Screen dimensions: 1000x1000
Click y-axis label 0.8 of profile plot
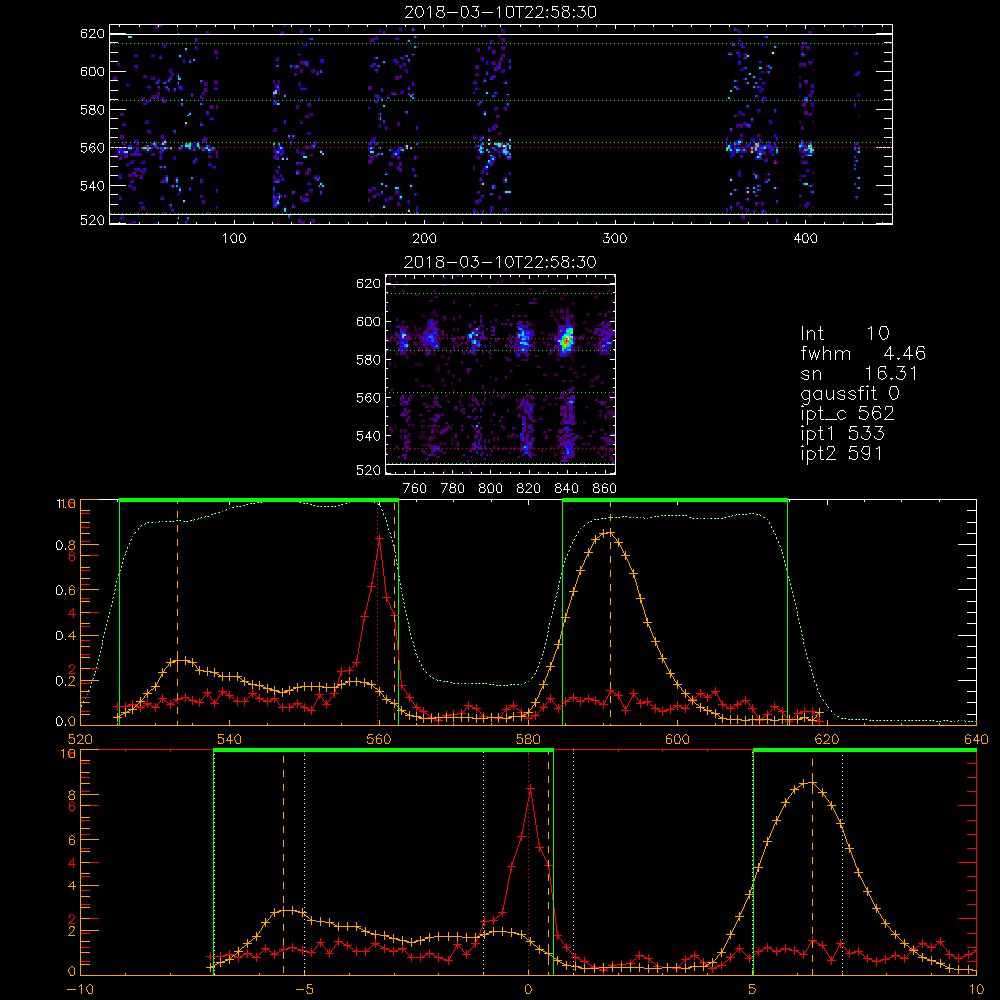coord(65,545)
